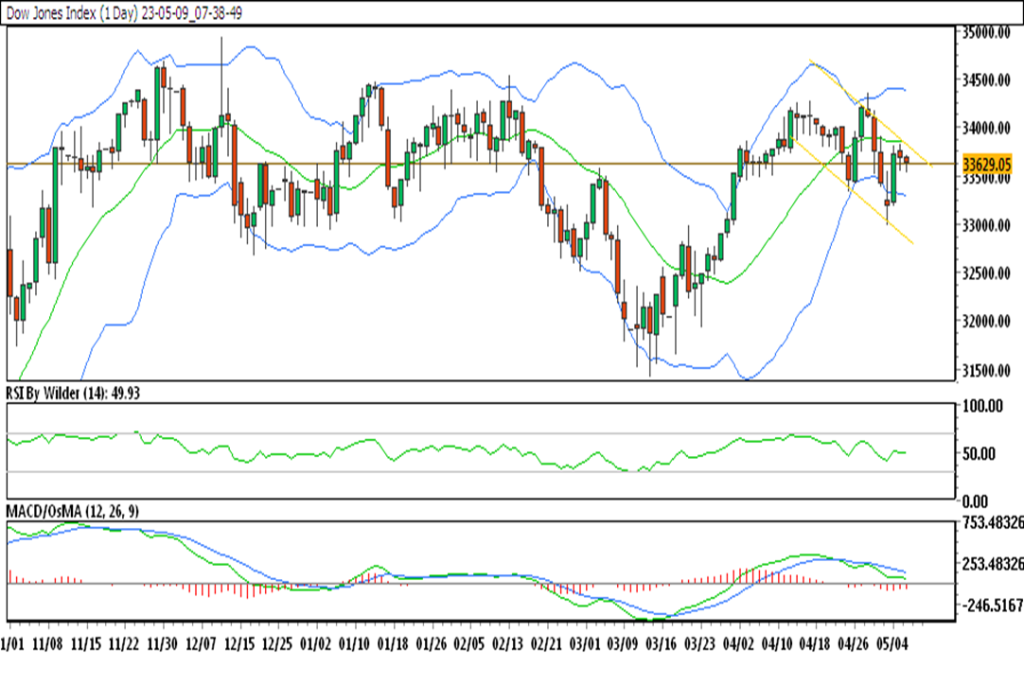Click the MACD 753.48326 axis value

(x=993, y=523)
